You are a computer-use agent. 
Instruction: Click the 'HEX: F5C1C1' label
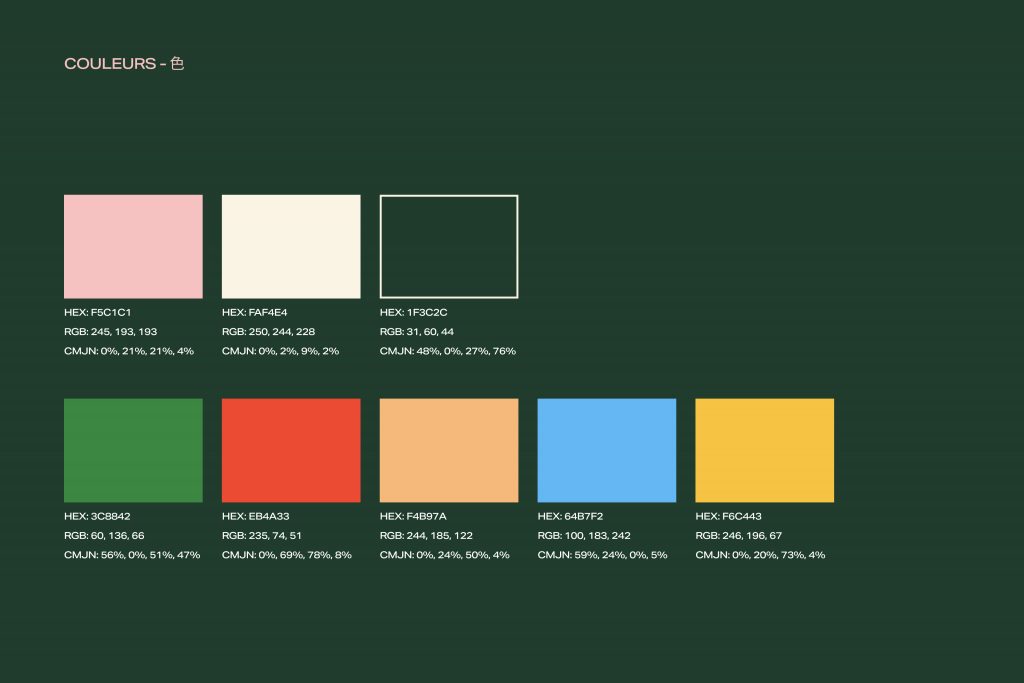point(98,313)
